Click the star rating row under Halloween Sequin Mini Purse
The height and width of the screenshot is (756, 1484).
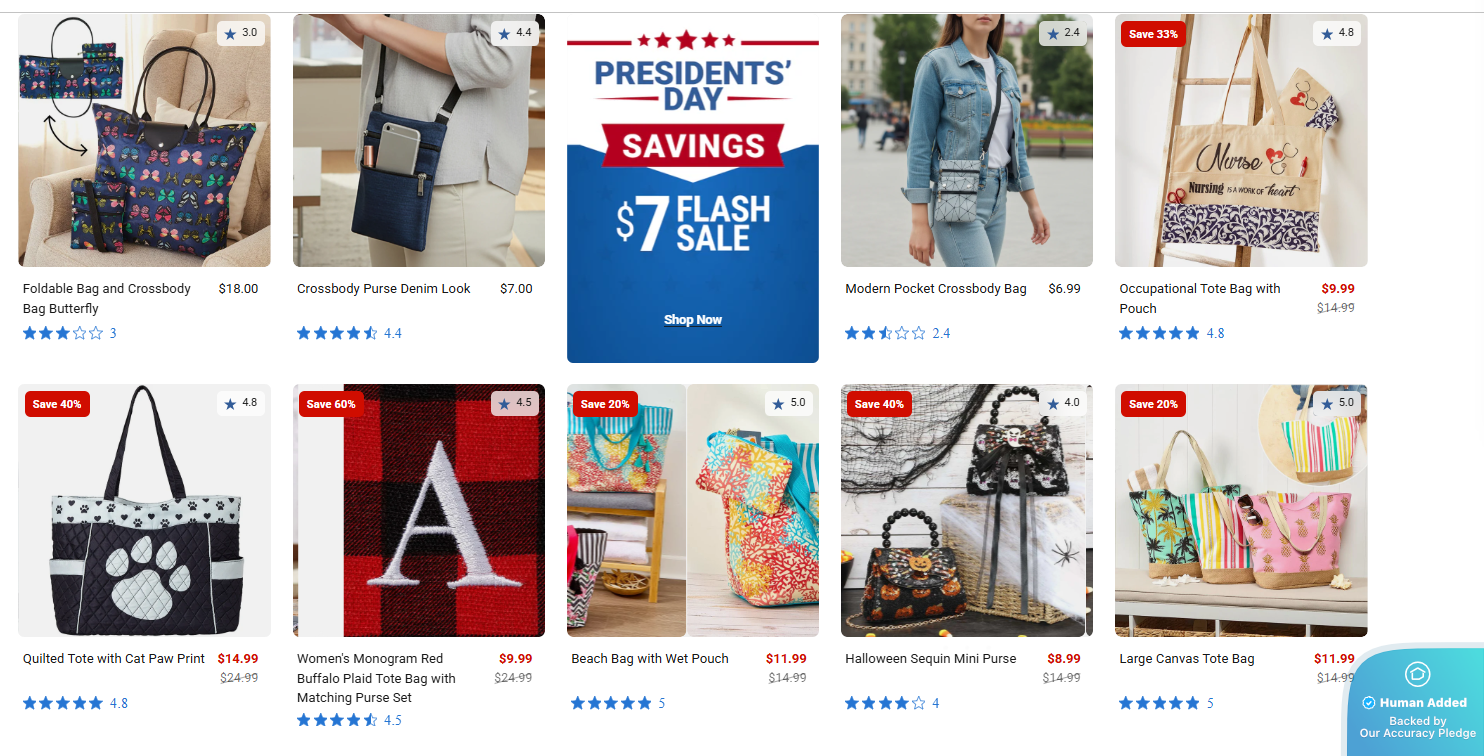[x=892, y=703]
